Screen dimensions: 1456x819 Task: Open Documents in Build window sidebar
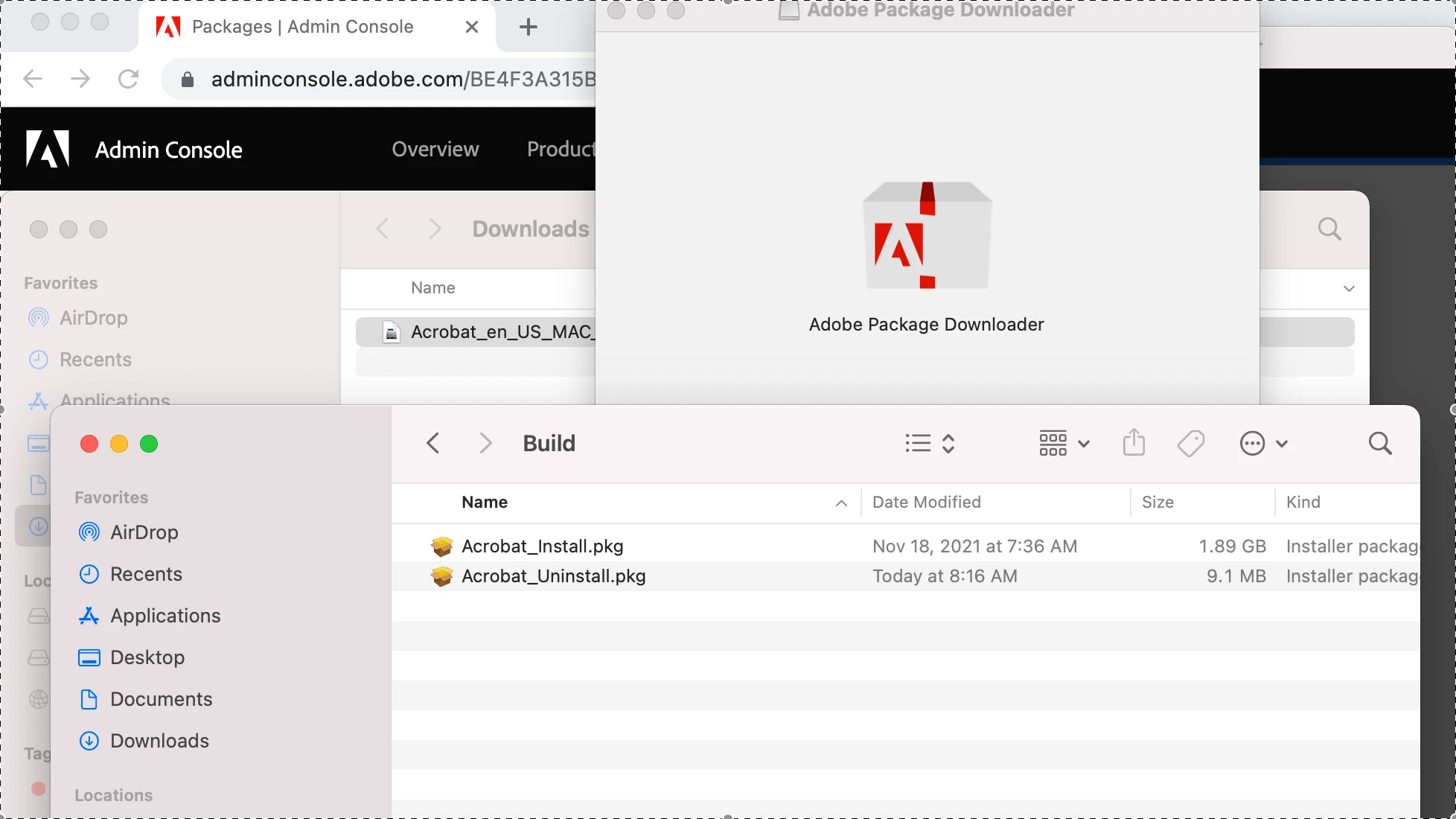(x=146, y=699)
